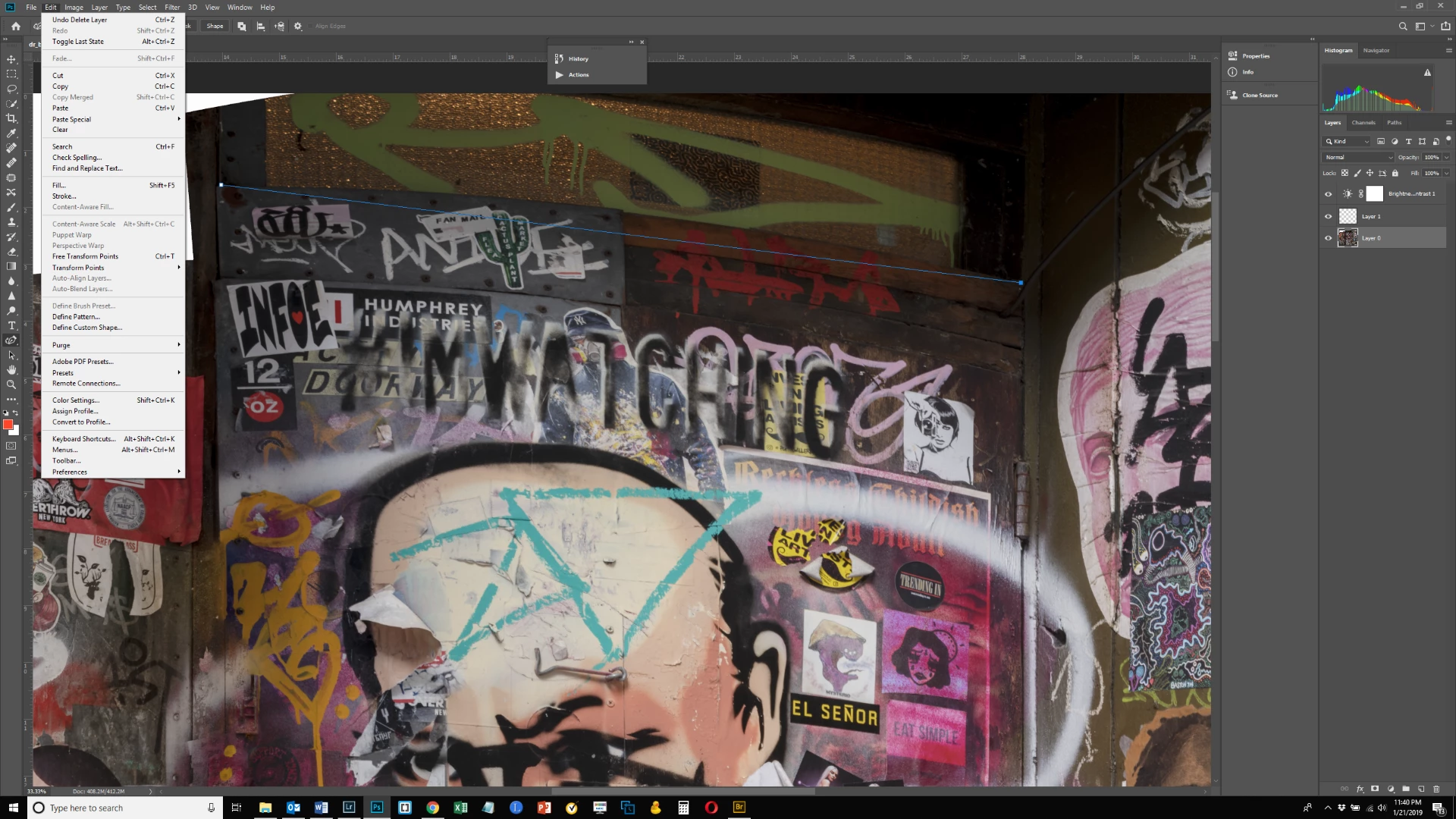Select the Clone Stamp tool
The image size is (1456, 819).
click(x=11, y=222)
